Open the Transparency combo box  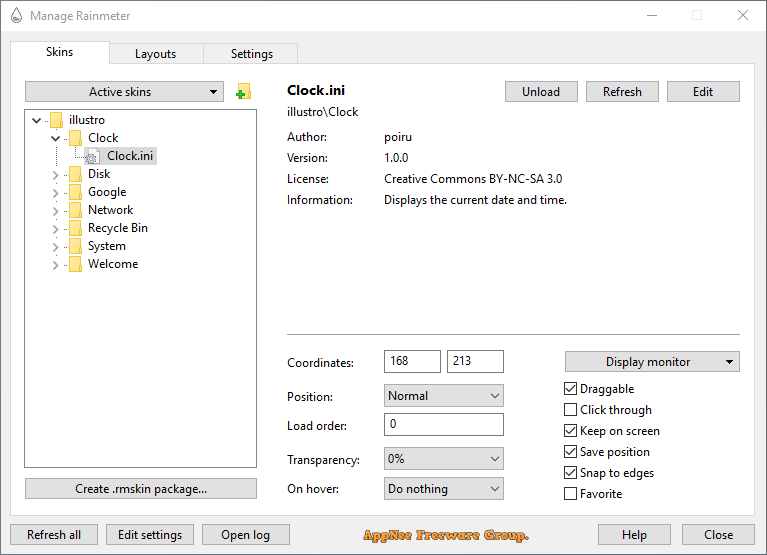(x=444, y=459)
